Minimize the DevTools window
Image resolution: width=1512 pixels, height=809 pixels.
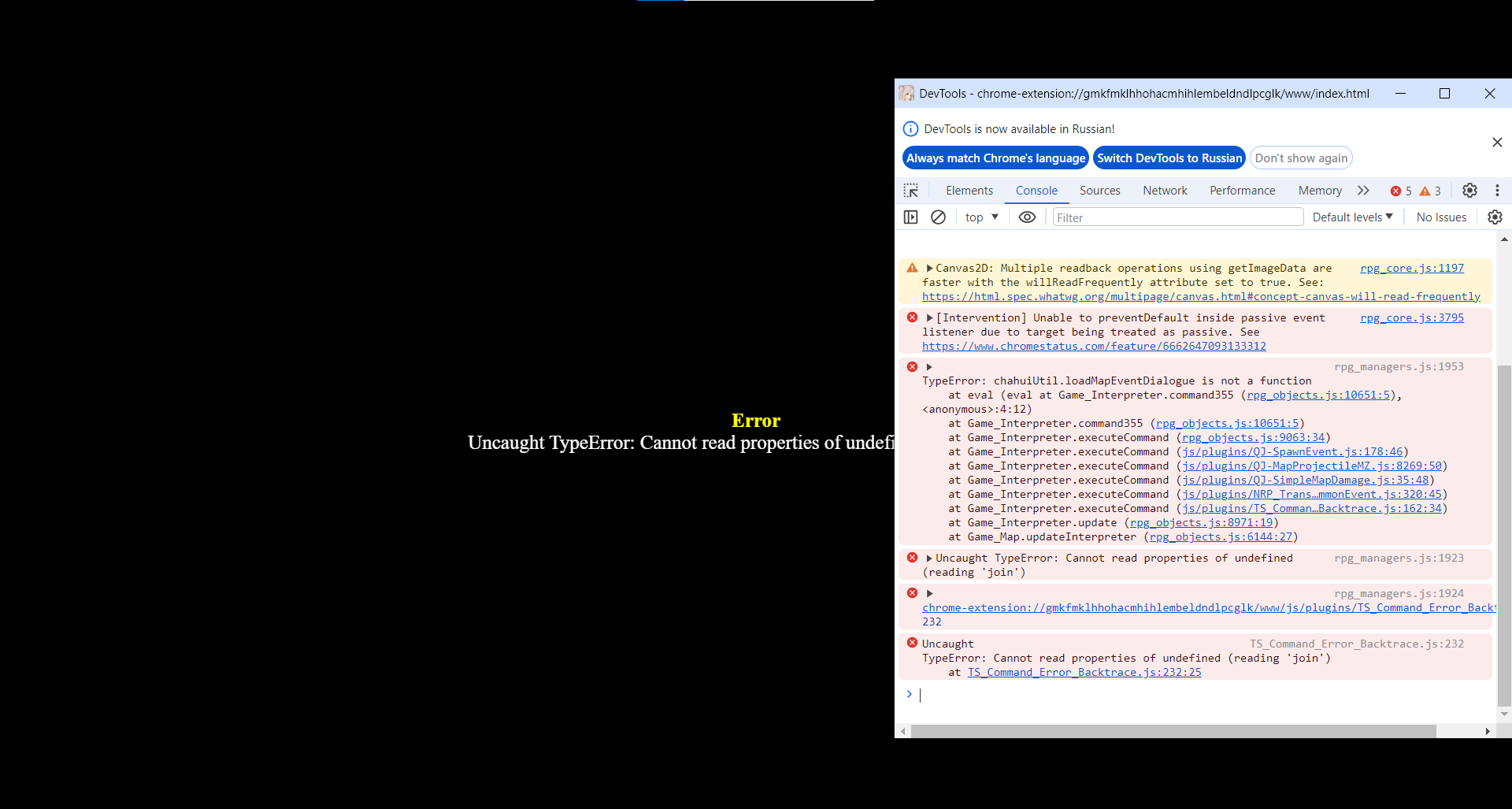tap(1400, 94)
